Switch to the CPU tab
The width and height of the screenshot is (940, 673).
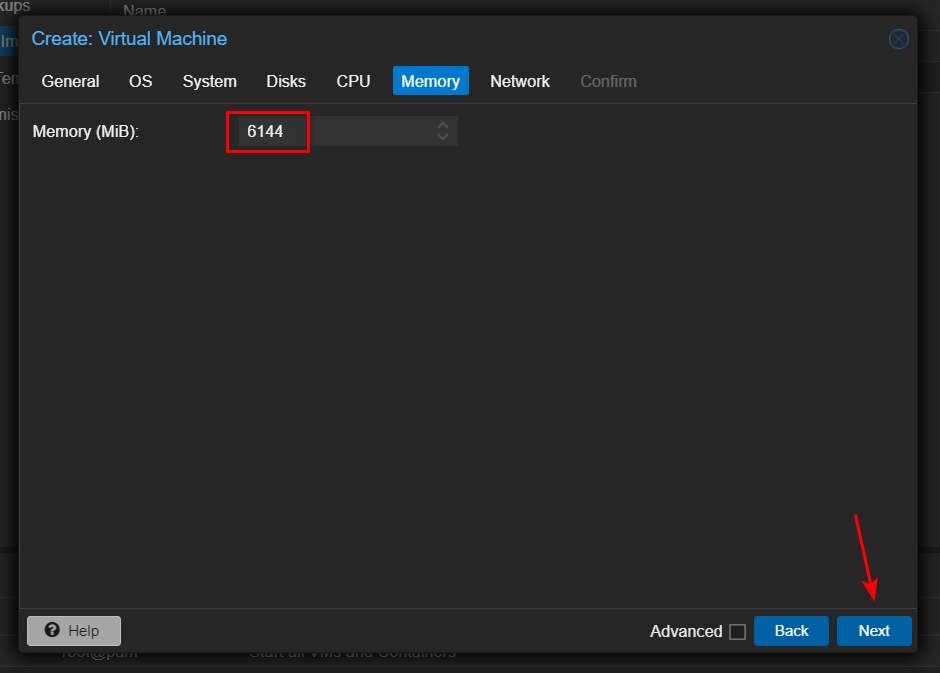coord(353,81)
